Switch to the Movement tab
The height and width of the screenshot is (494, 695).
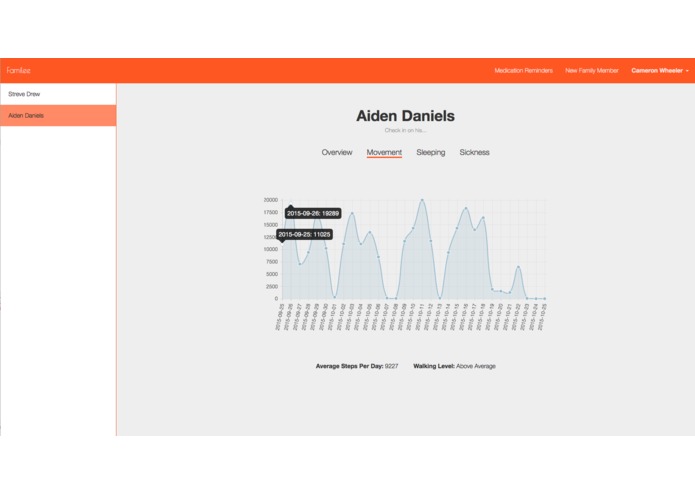pos(384,152)
